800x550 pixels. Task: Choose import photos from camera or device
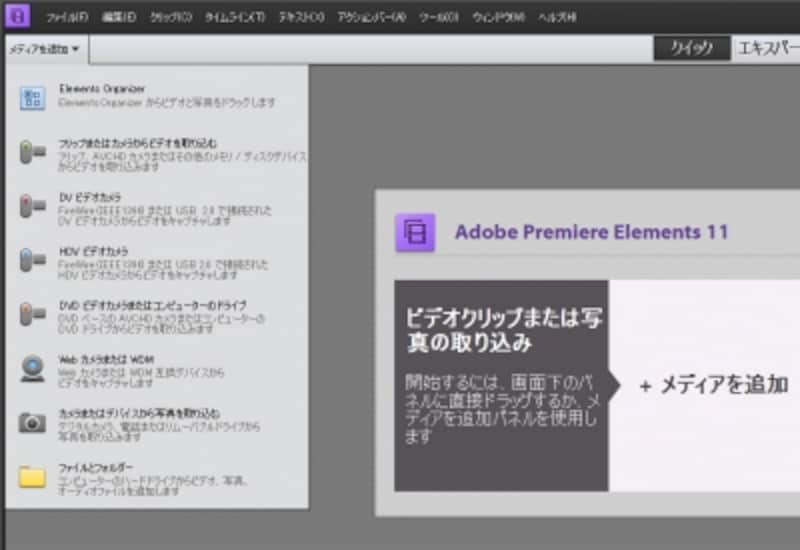tap(159, 425)
